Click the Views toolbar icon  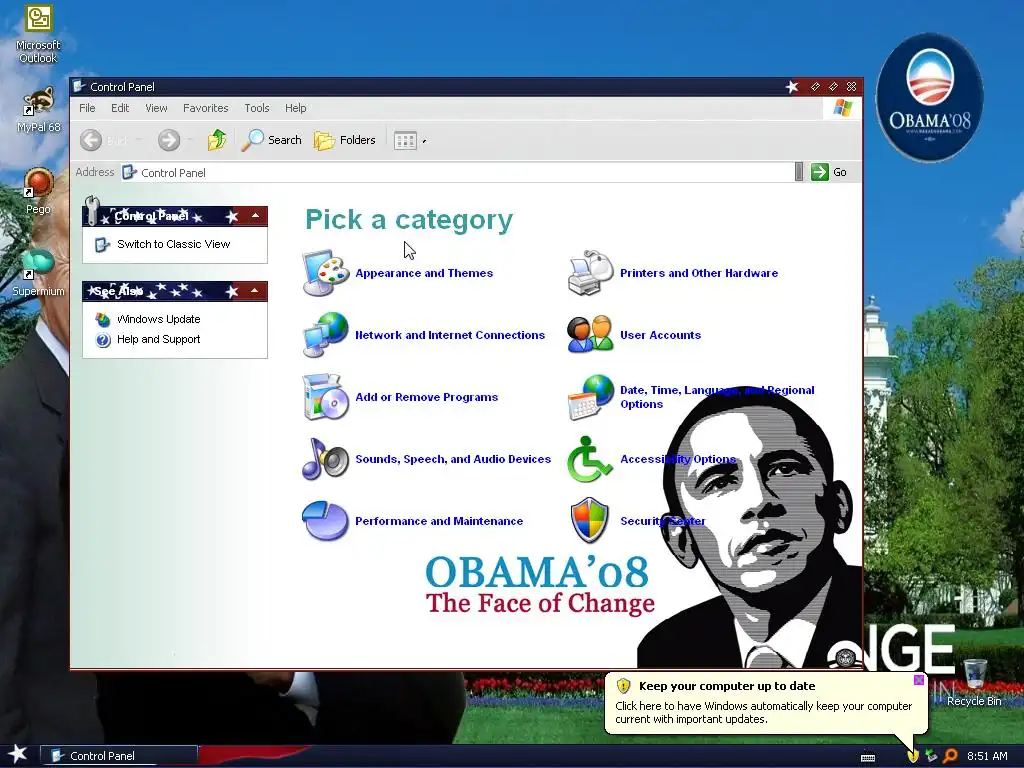[405, 140]
